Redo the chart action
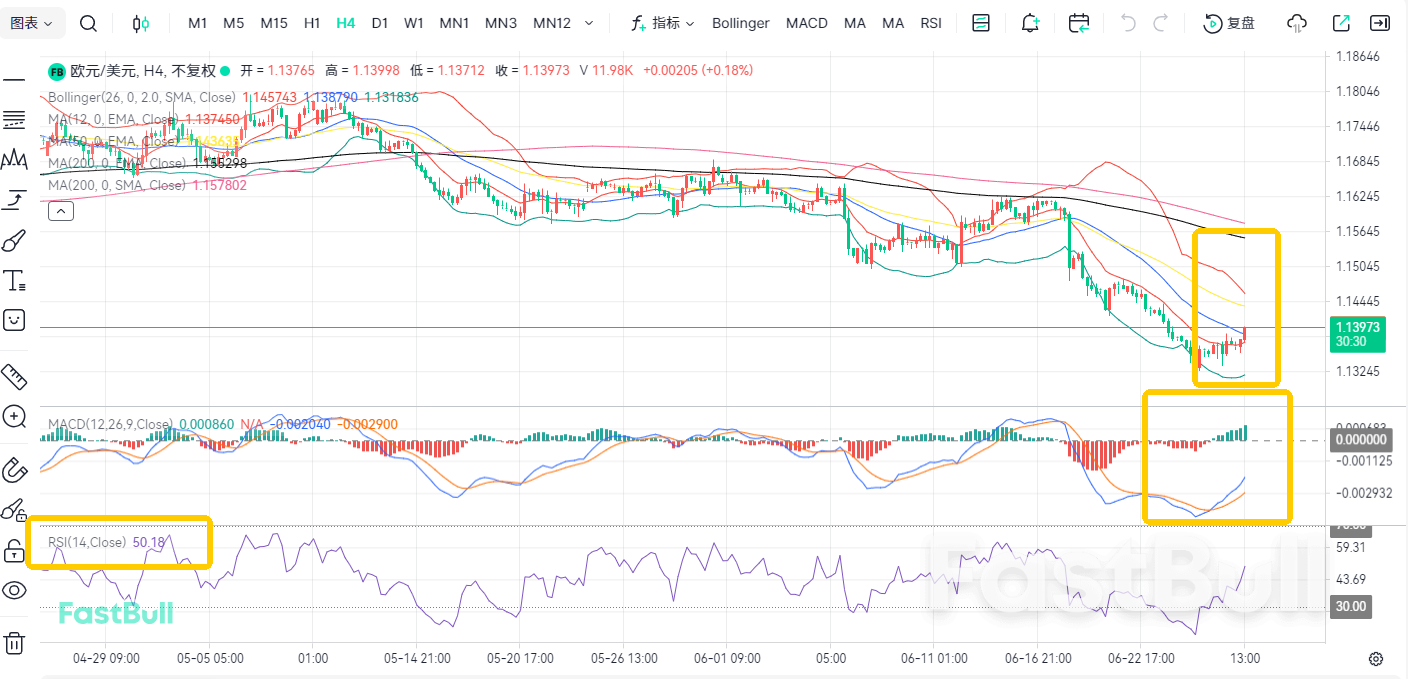 1161,23
